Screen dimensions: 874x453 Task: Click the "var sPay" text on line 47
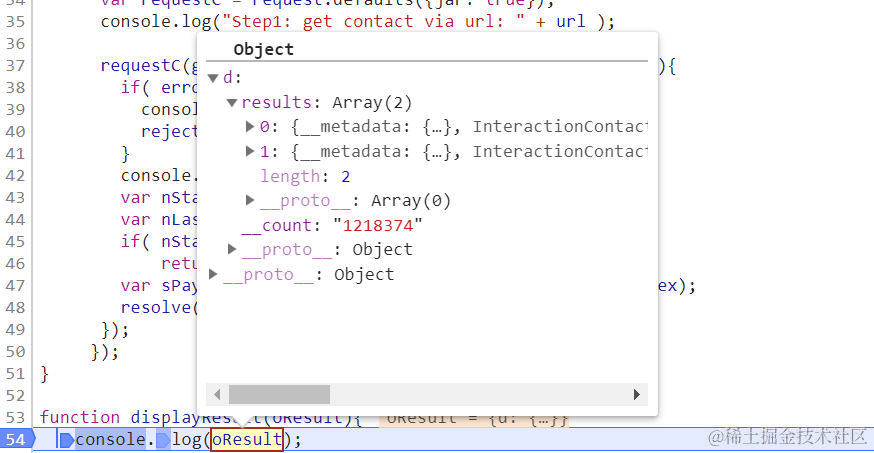(159, 286)
